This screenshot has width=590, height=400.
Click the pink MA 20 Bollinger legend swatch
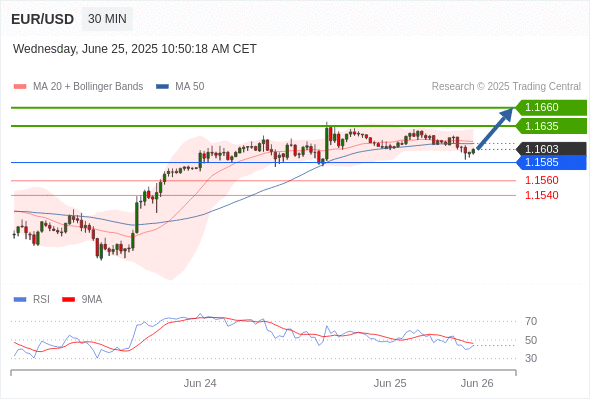coord(20,87)
